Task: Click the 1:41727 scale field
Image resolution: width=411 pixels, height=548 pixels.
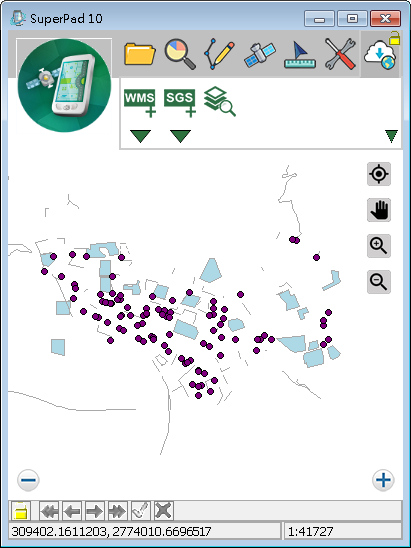Action: point(342,531)
